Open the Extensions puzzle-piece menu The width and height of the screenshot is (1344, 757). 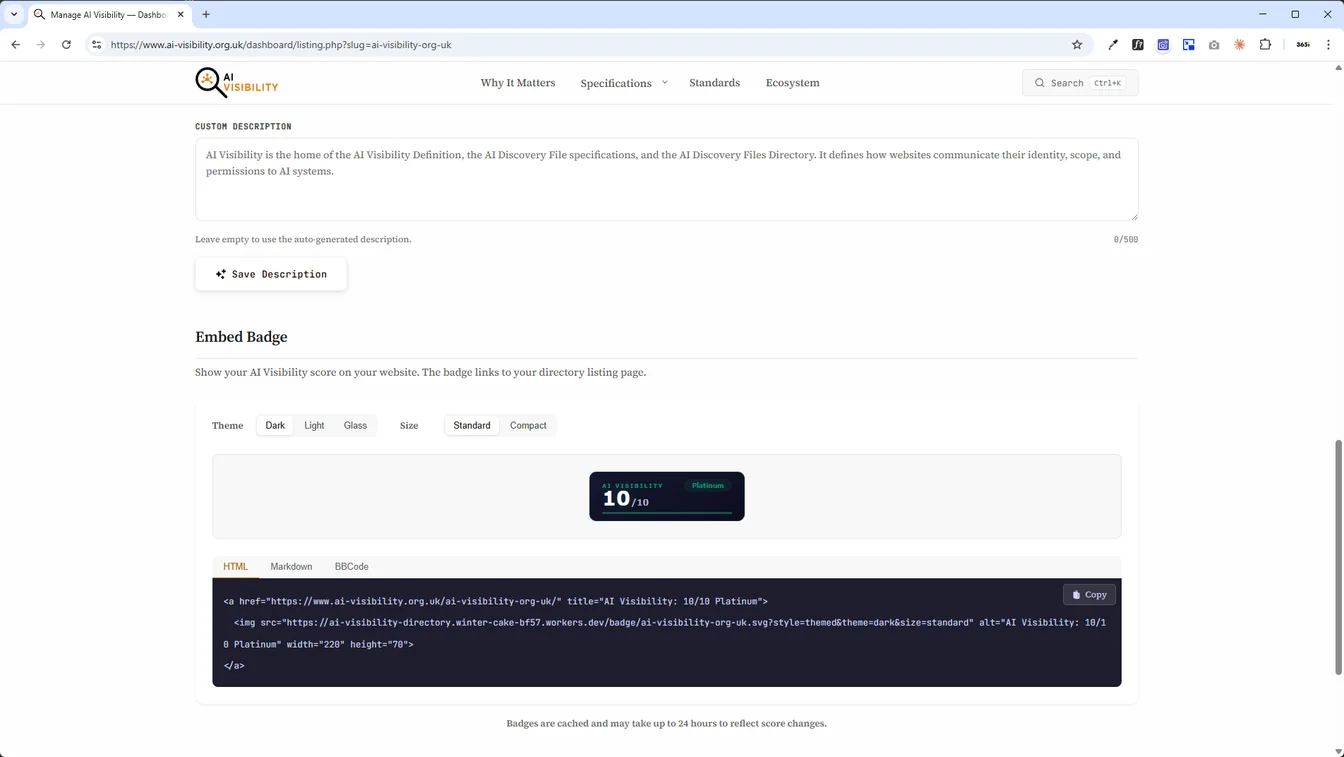[x=1265, y=45]
